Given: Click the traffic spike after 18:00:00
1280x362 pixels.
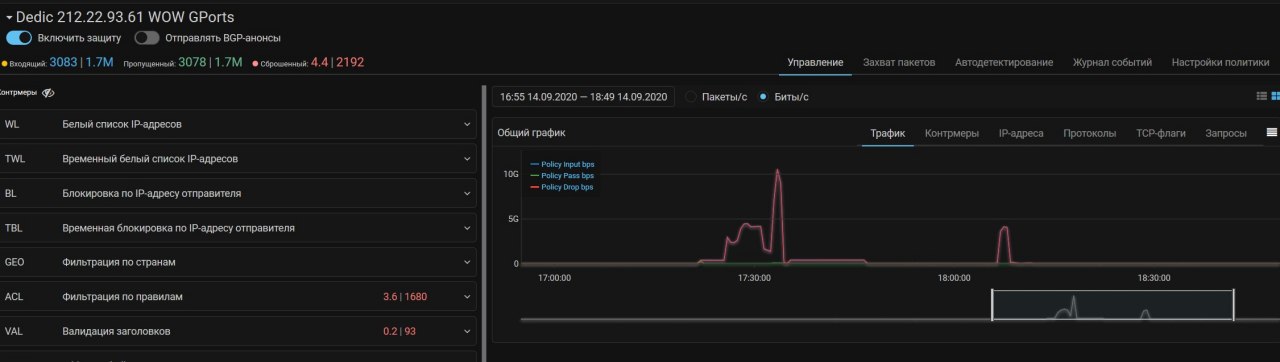Looking at the screenshot, I should pos(1004,229).
